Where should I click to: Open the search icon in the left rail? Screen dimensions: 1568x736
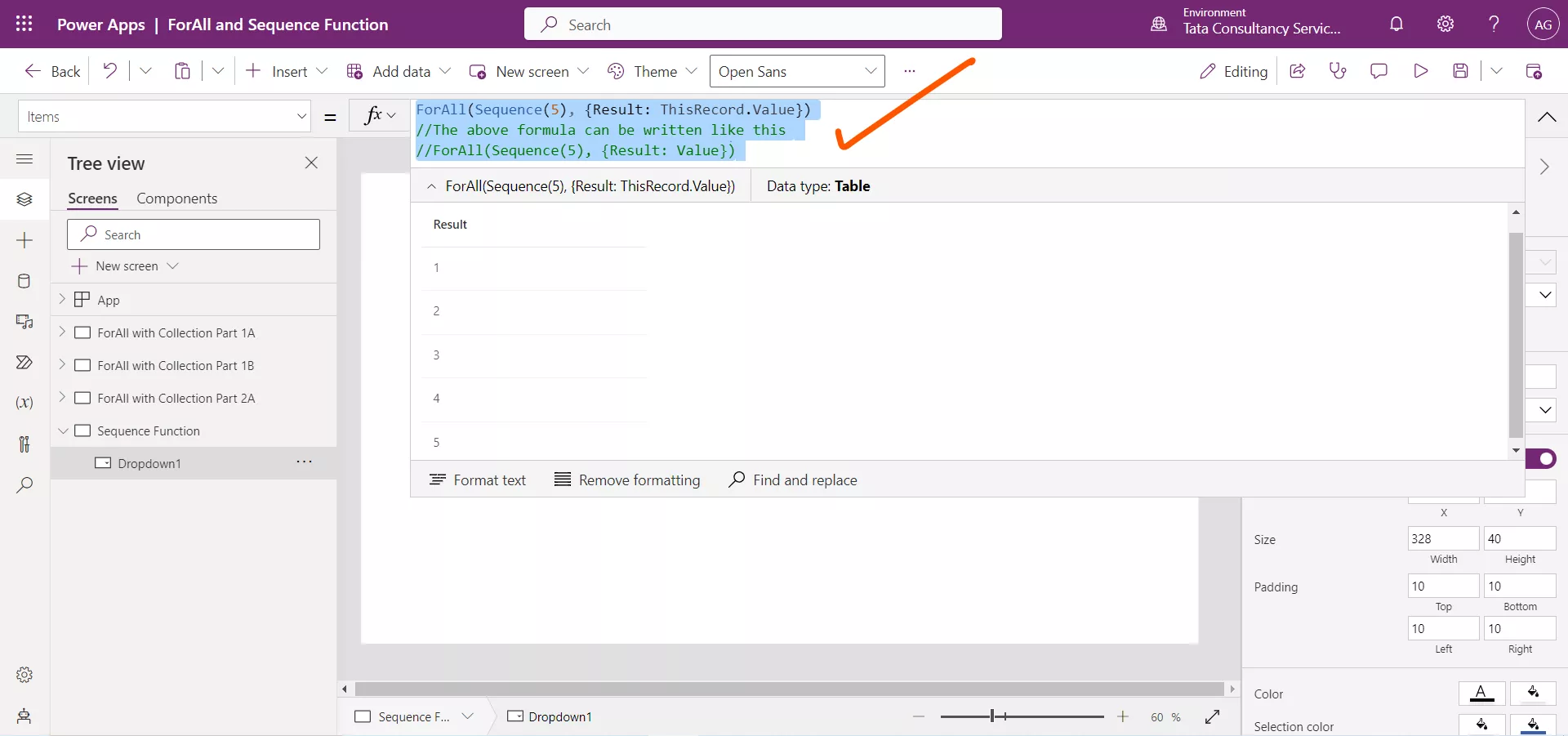coord(24,485)
